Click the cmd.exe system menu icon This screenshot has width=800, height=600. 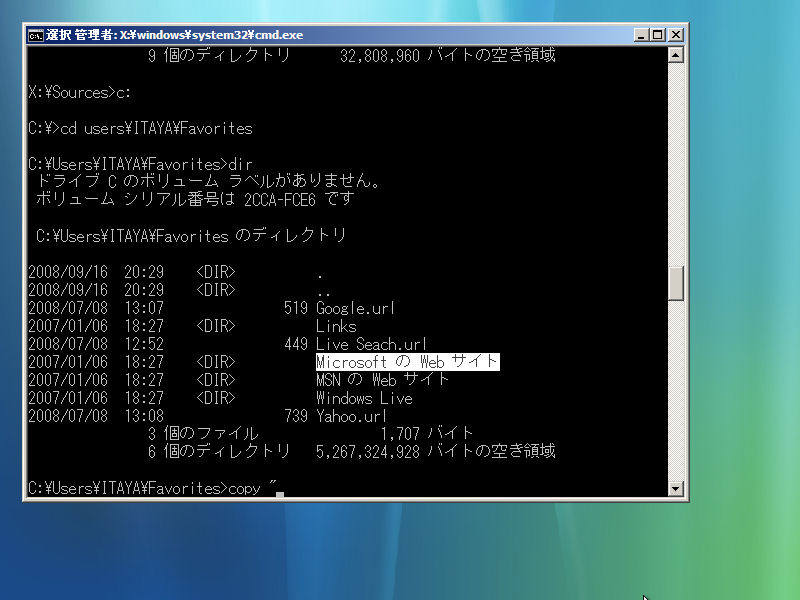tap(35, 35)
